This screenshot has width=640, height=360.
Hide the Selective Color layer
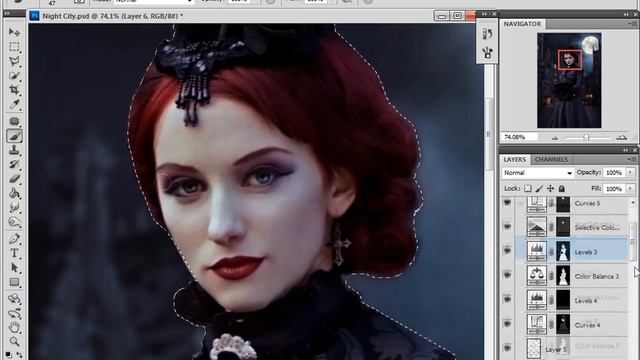(x=507, y=227)
